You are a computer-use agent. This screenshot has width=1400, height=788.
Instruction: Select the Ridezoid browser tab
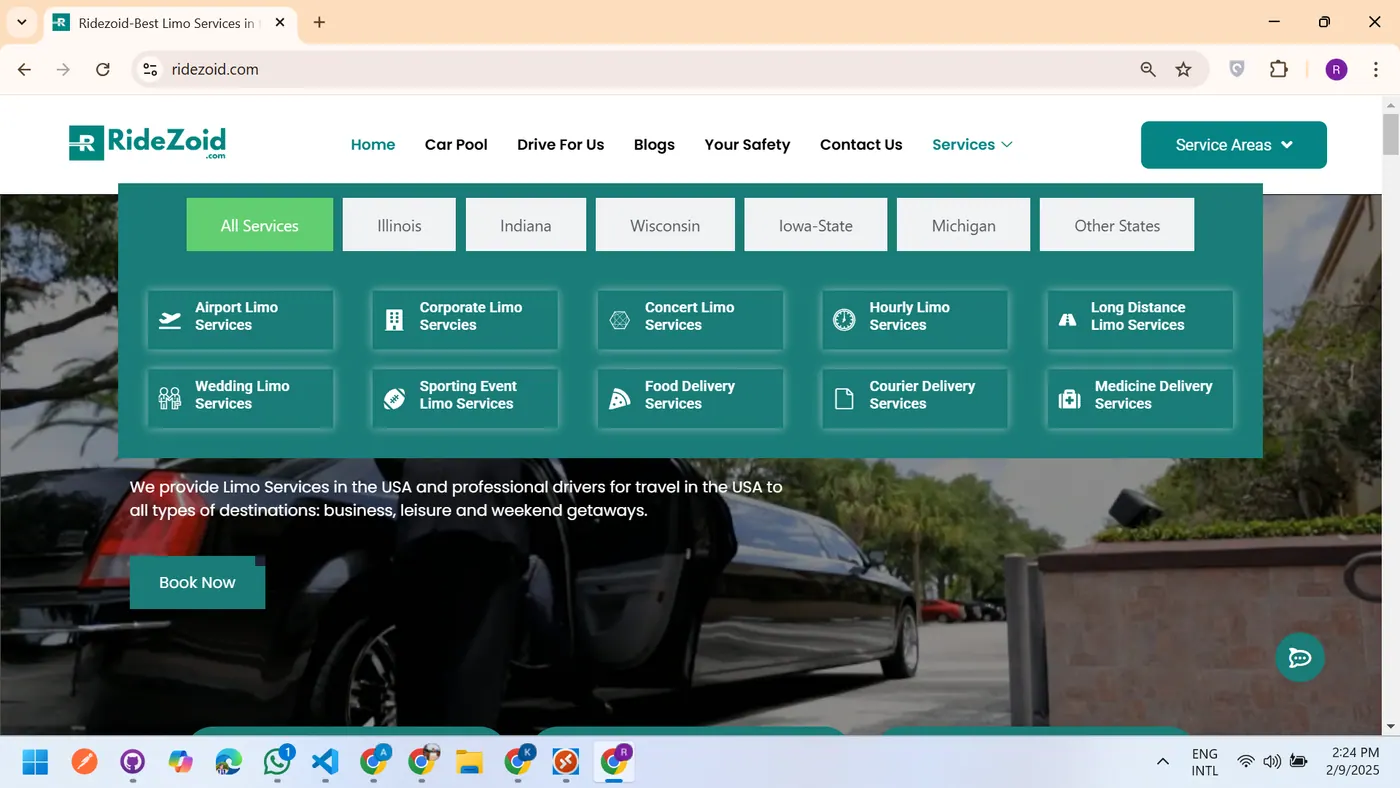click(x=170, y=23)
